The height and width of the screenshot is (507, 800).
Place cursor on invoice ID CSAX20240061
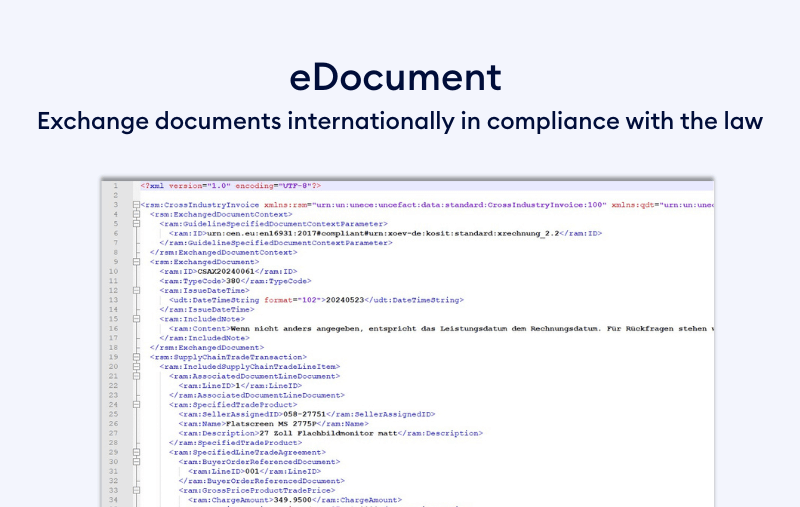click(226, 271)
